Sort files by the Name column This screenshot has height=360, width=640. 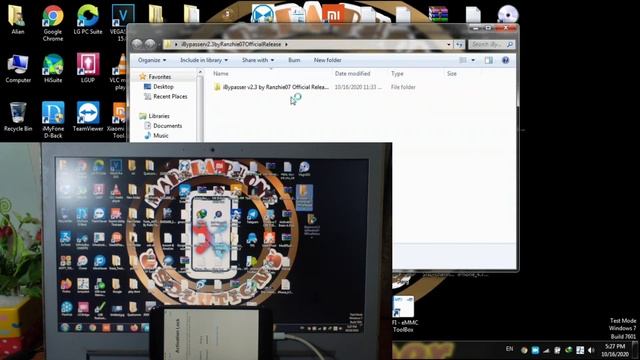point(220,74)
